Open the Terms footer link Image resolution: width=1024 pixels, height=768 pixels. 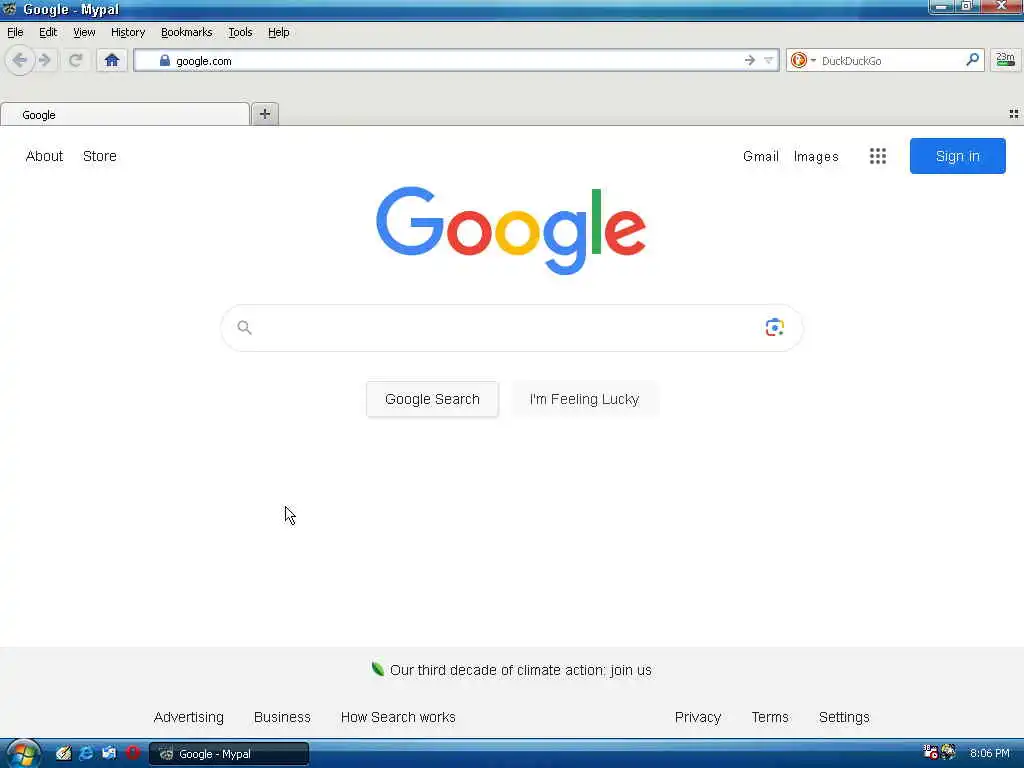pos(770,717)
